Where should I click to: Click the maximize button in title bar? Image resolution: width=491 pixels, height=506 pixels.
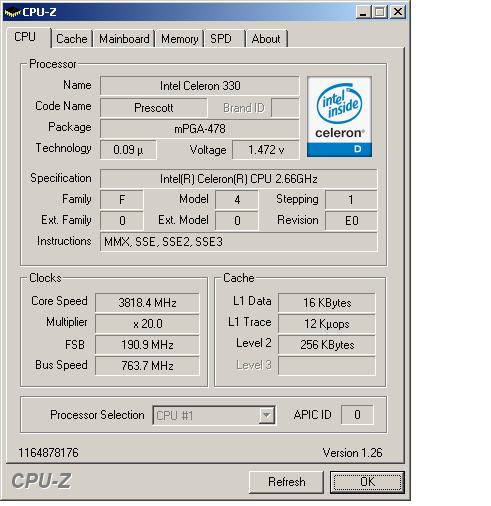coord(380,12)
